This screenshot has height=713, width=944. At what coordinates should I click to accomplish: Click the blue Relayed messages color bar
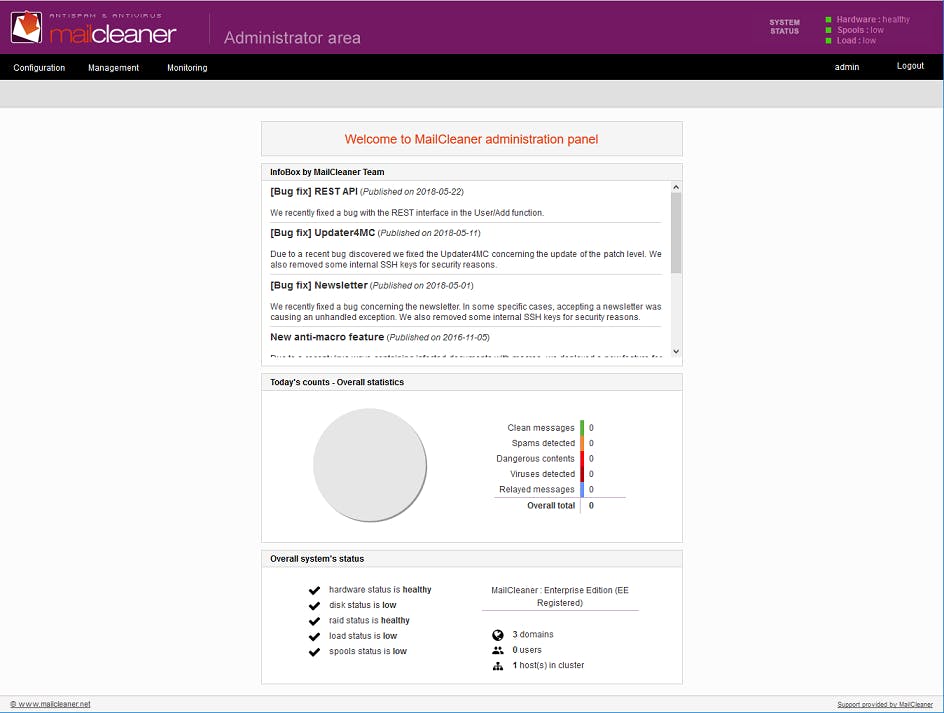click(582, 490)
